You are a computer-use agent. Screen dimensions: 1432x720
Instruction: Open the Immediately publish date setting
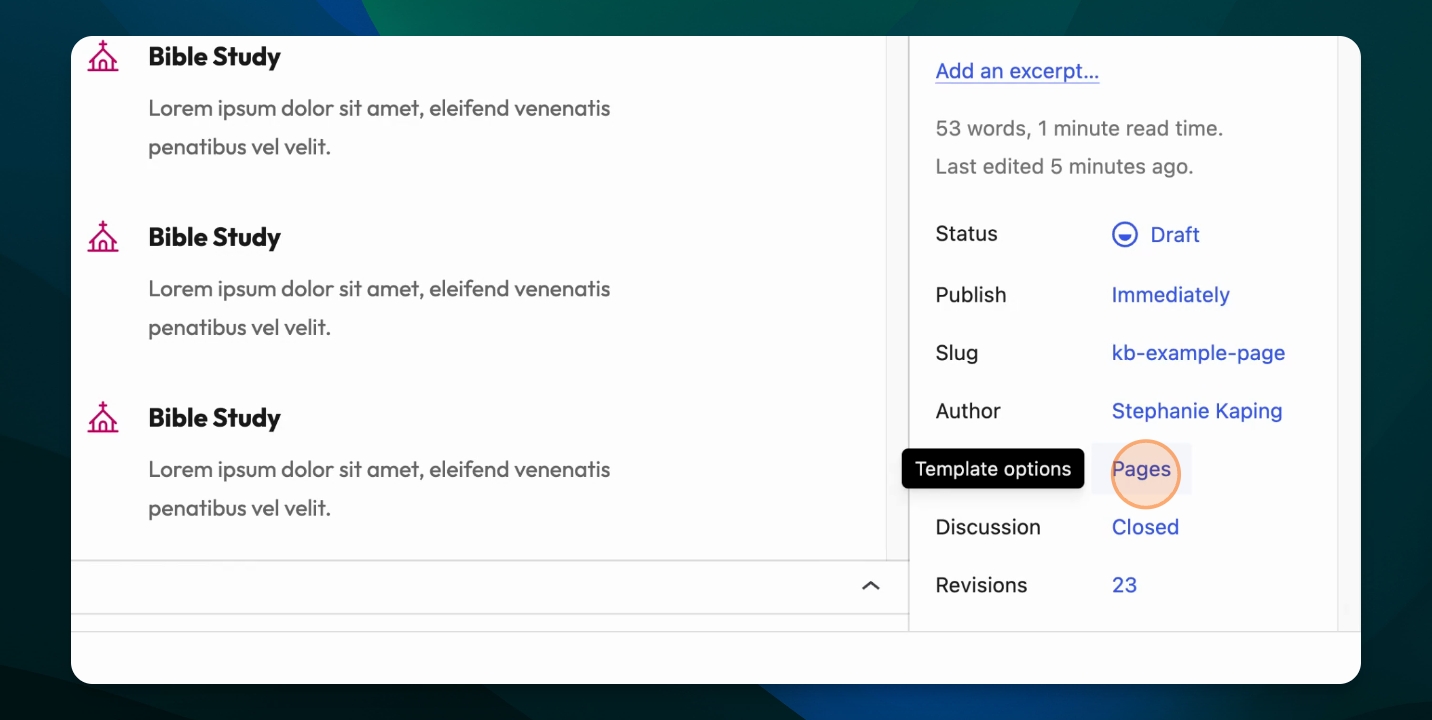tap(1170, 295)
